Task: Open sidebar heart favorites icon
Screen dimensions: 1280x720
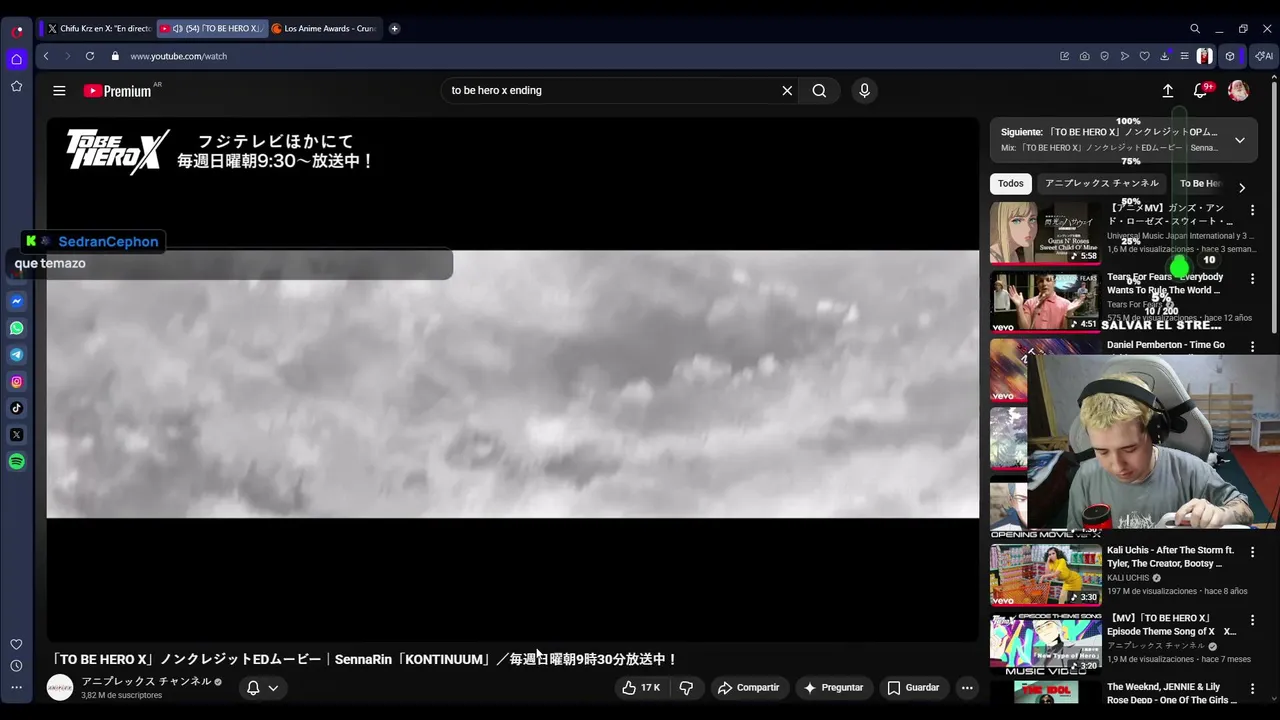Action: 16,645
